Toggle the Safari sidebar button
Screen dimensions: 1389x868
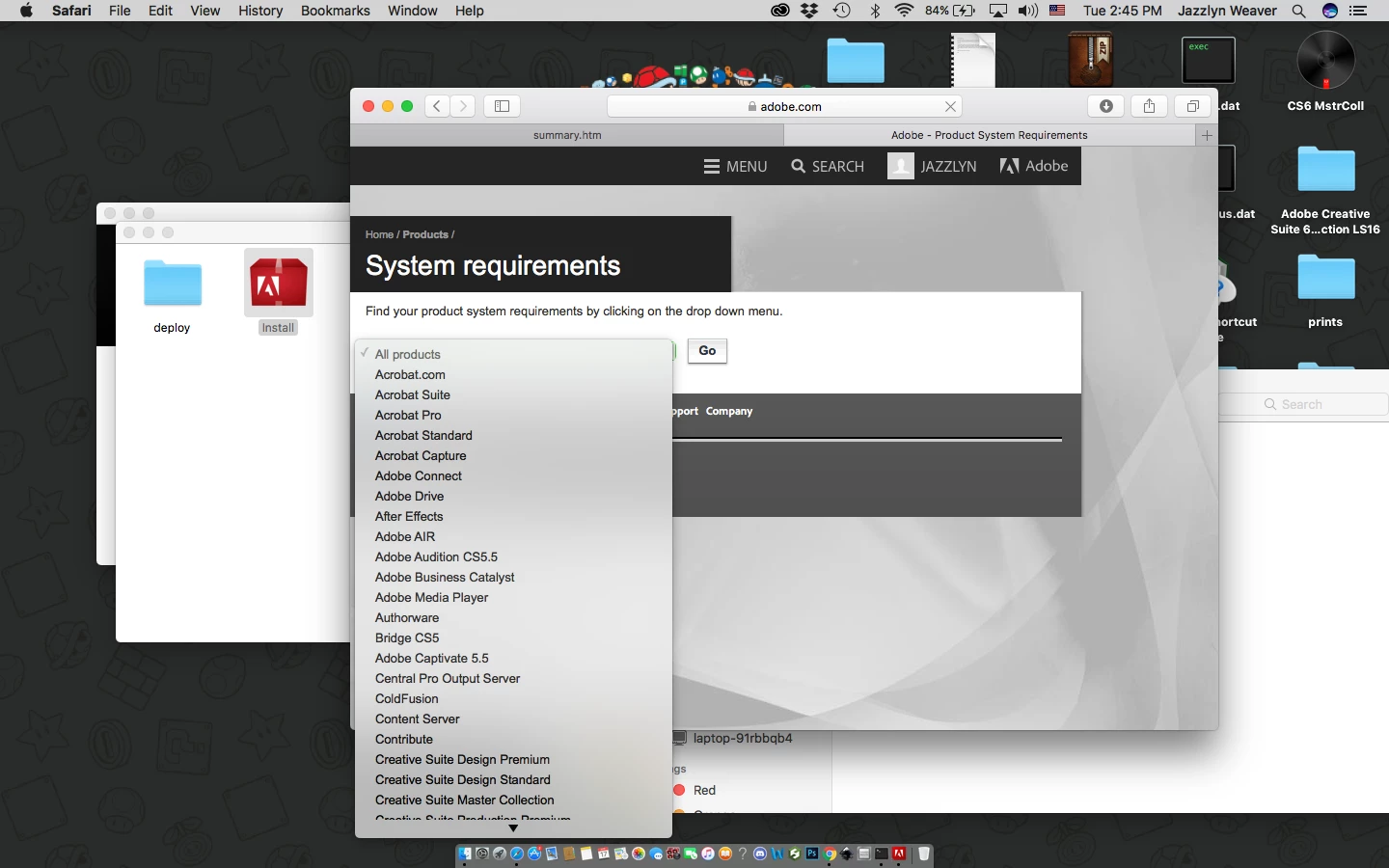coord(502,106)
